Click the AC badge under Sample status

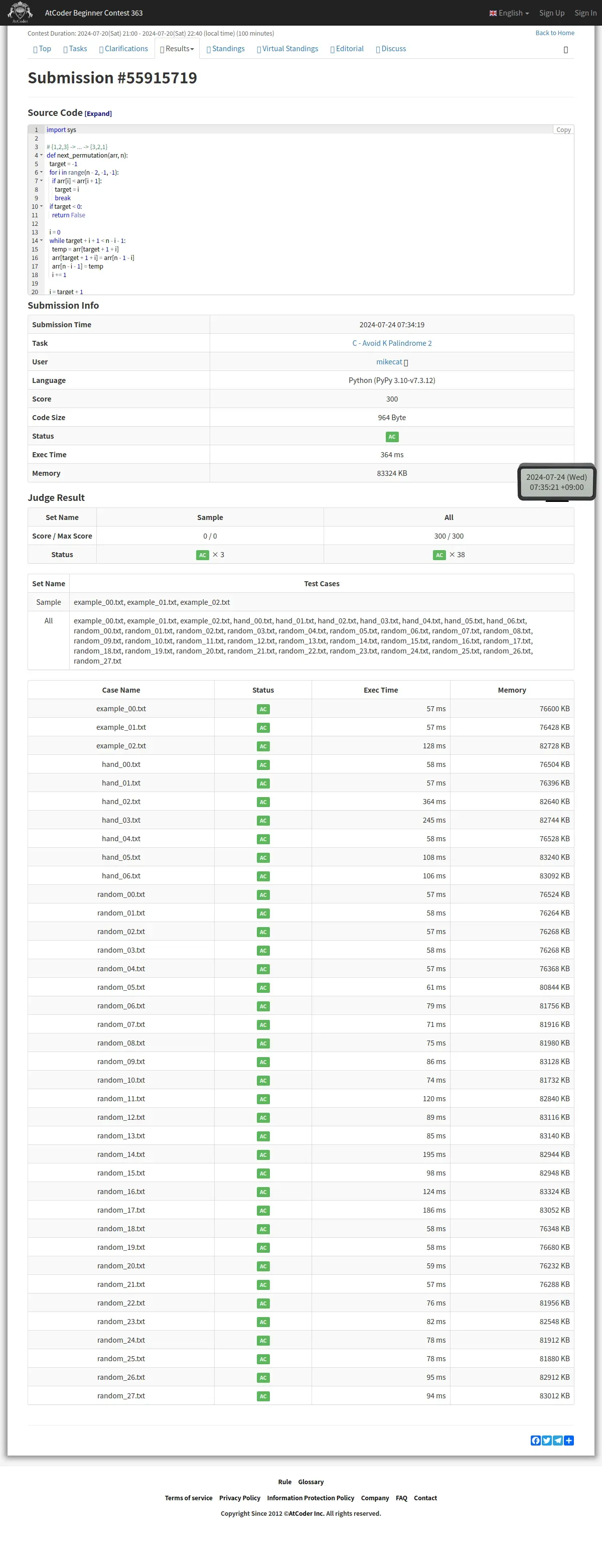(x=203, y=555)
